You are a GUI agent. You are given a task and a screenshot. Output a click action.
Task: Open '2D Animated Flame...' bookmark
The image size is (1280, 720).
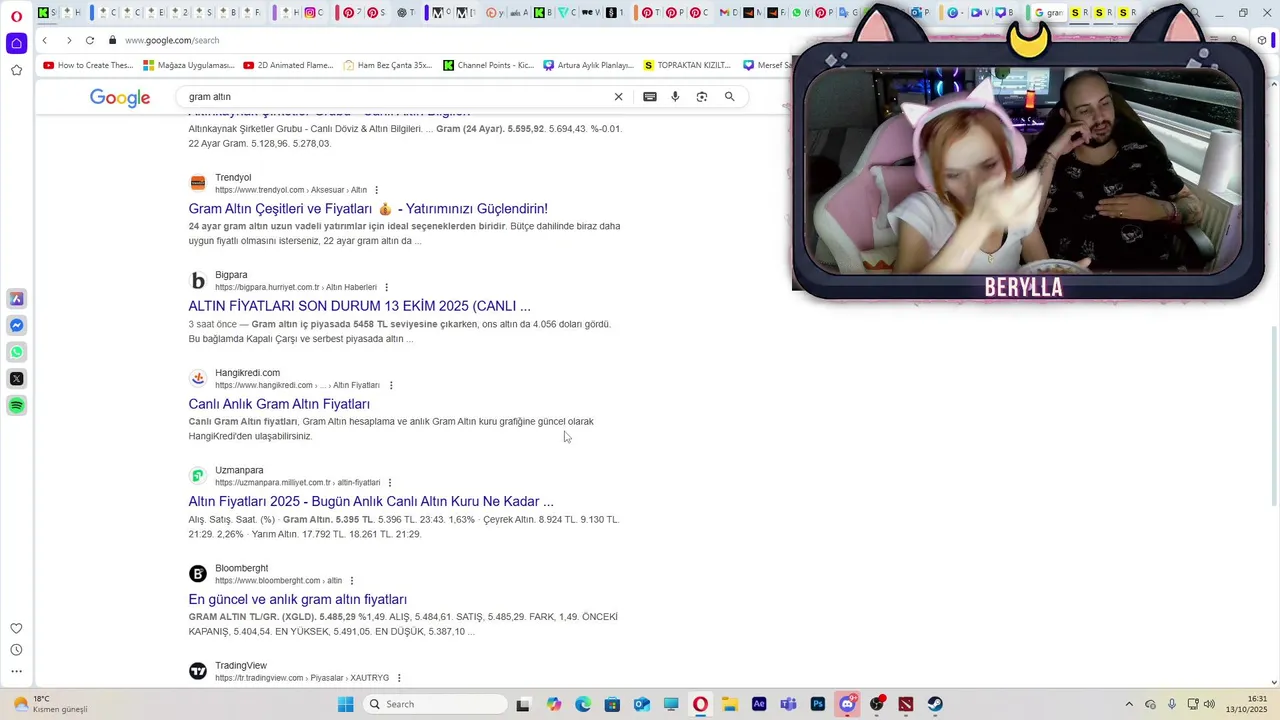(288, 65)
